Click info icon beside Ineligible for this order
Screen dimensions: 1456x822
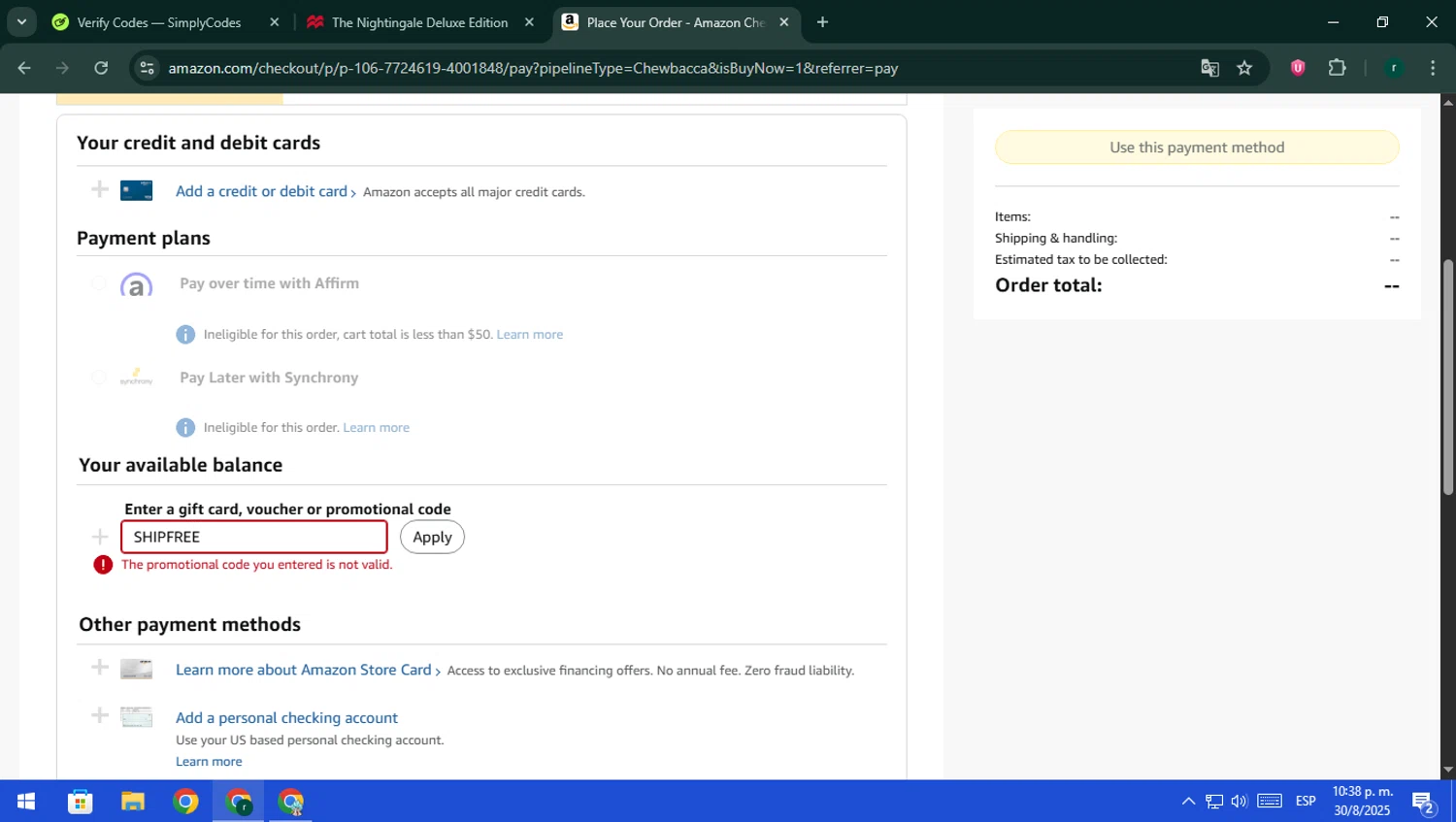185,427
